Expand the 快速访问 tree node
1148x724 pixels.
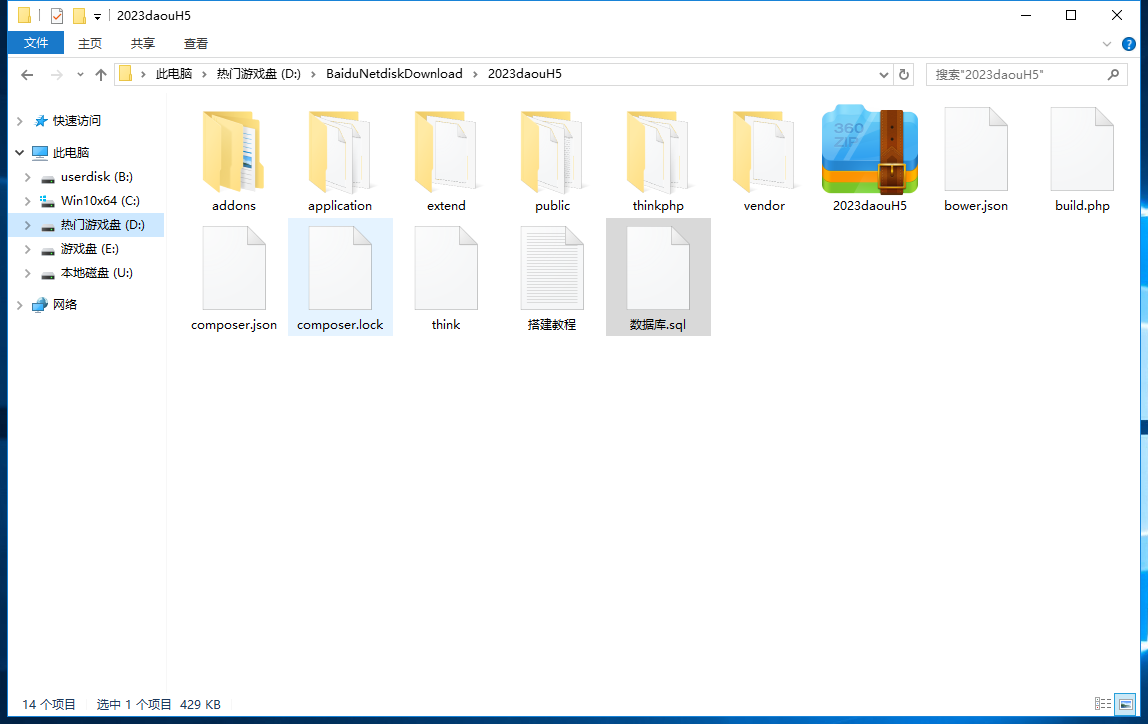19,121
